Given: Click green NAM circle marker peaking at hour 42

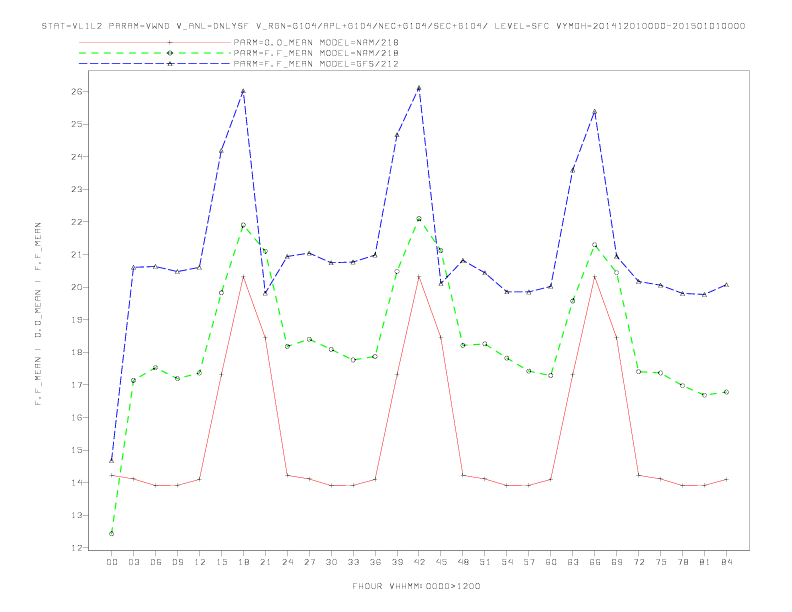Looking at the screenshot, I should [x=419, y=219].
